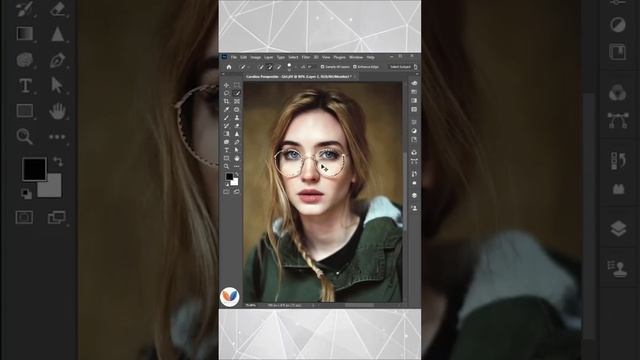Image resolution: width=640 pixels, height=360 pixels.
Task: Open status bar info arrow menu
Action: pos(313,305)
